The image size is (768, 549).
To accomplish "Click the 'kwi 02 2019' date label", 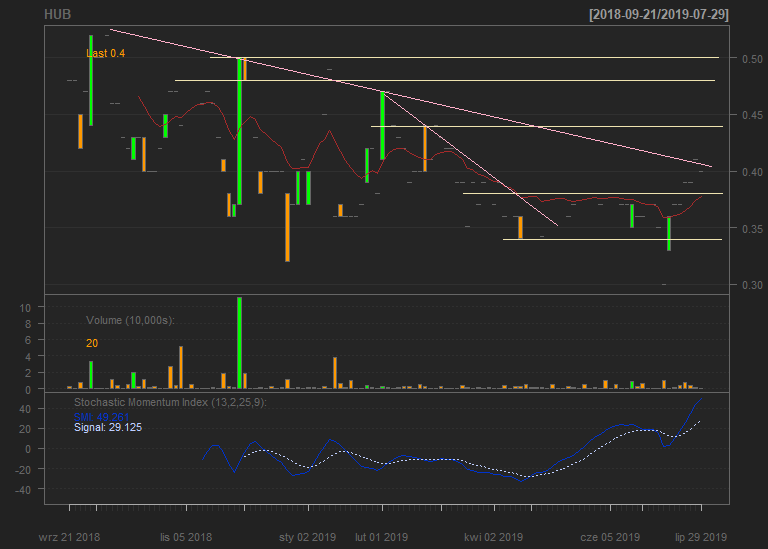I will point(494,537).
